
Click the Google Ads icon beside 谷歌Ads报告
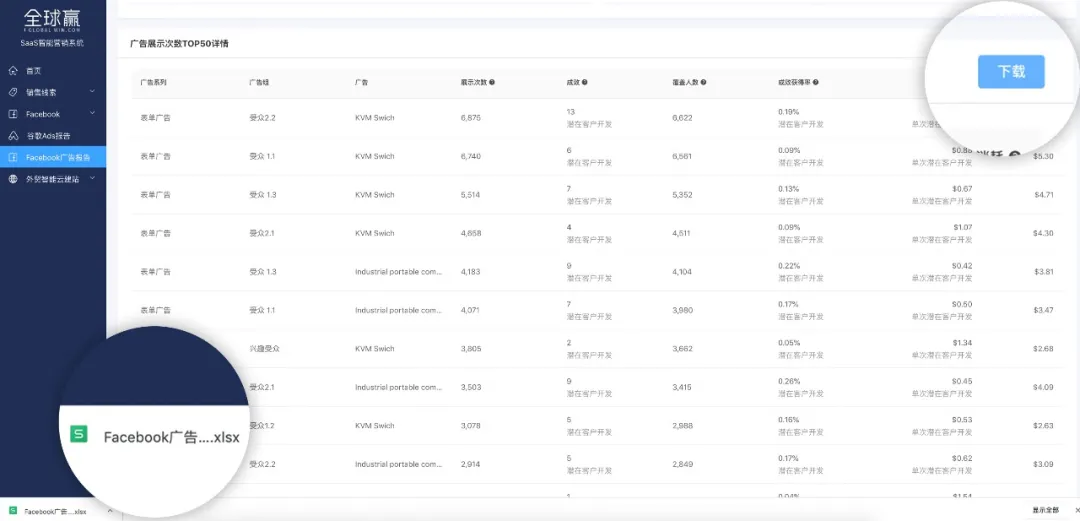tap(13, 136)
